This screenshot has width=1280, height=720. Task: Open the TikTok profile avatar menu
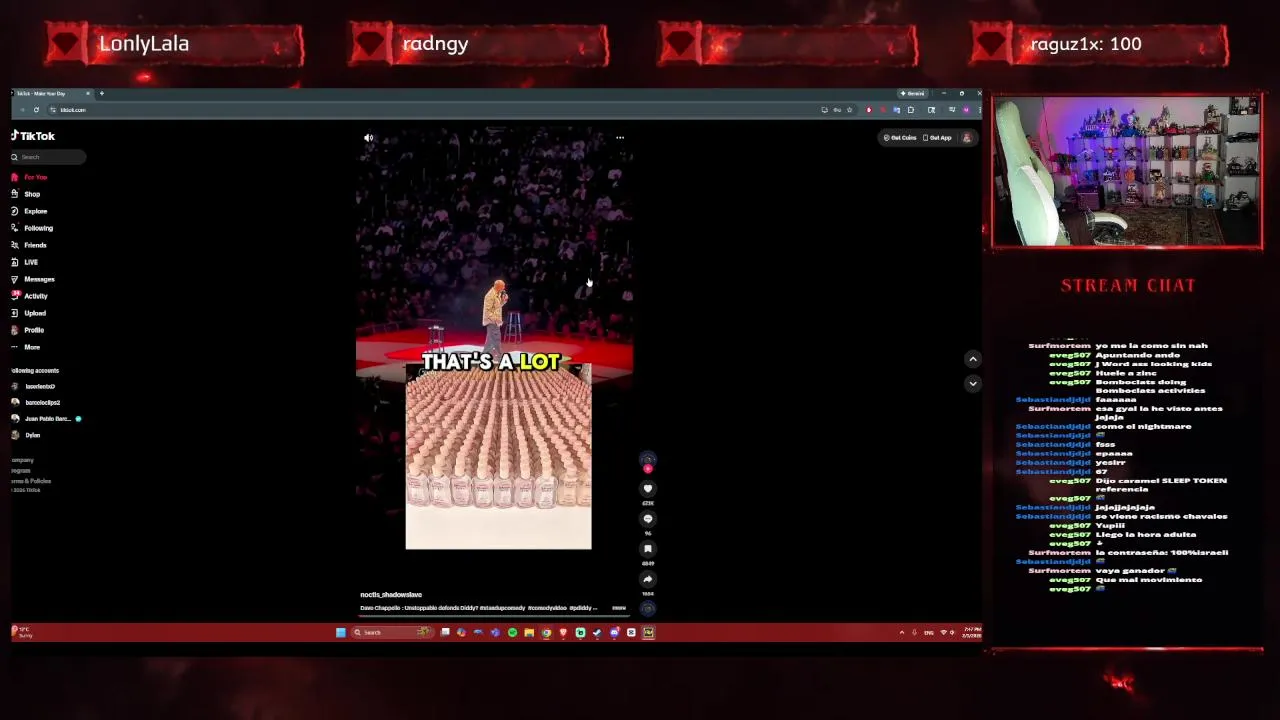pos(967,138)
